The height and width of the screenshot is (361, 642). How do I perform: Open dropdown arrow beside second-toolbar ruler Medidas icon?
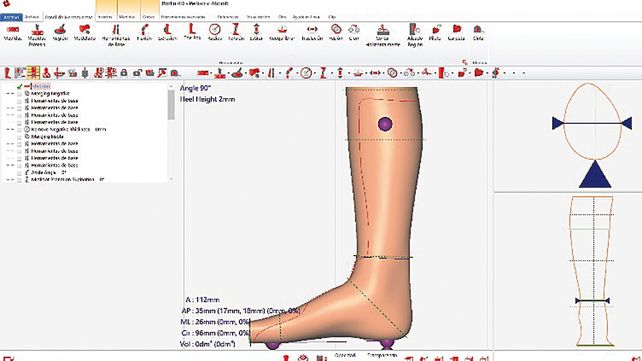point(211,73)
